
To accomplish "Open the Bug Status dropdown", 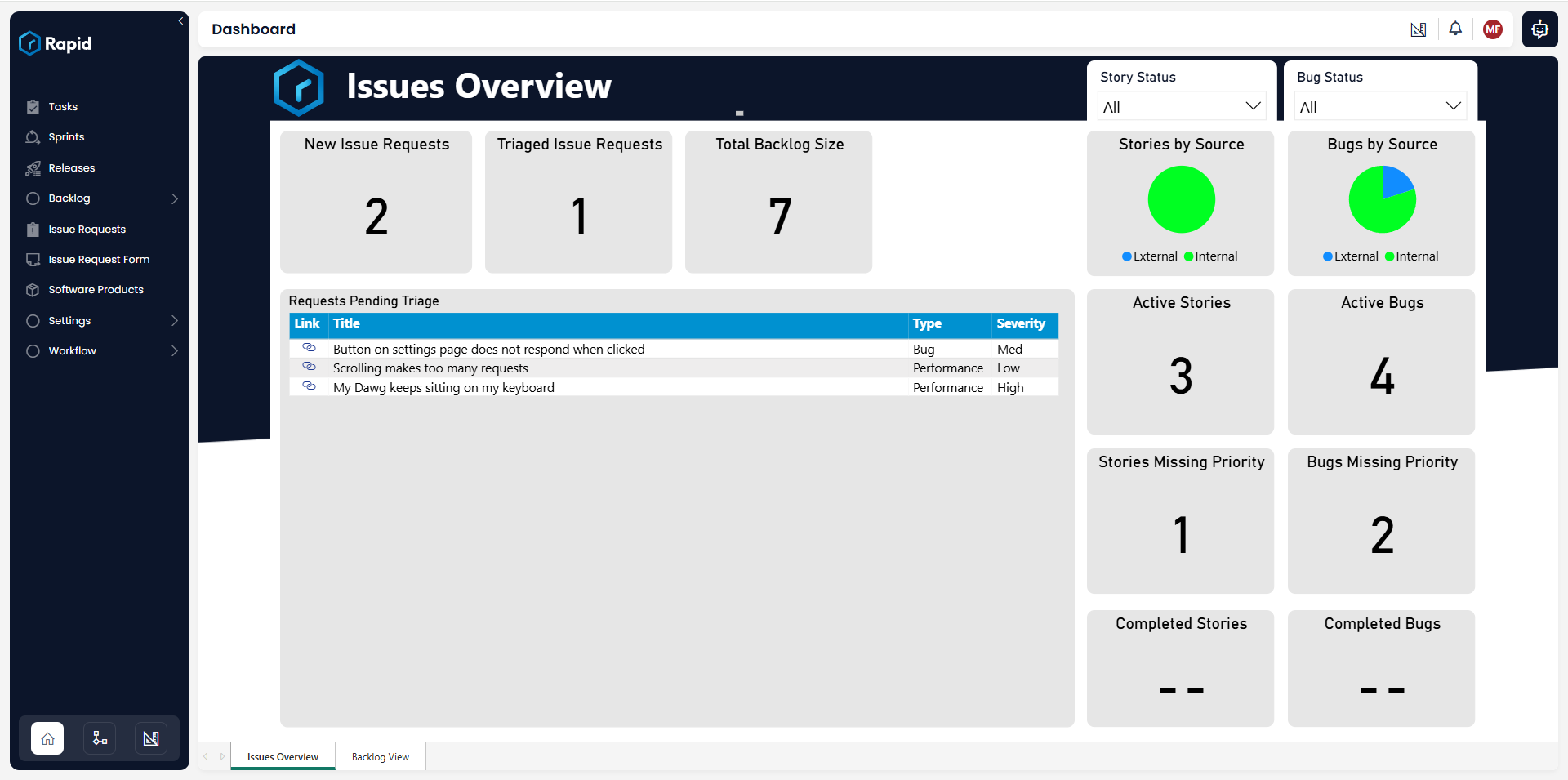I will click(x=1380, y=107).
